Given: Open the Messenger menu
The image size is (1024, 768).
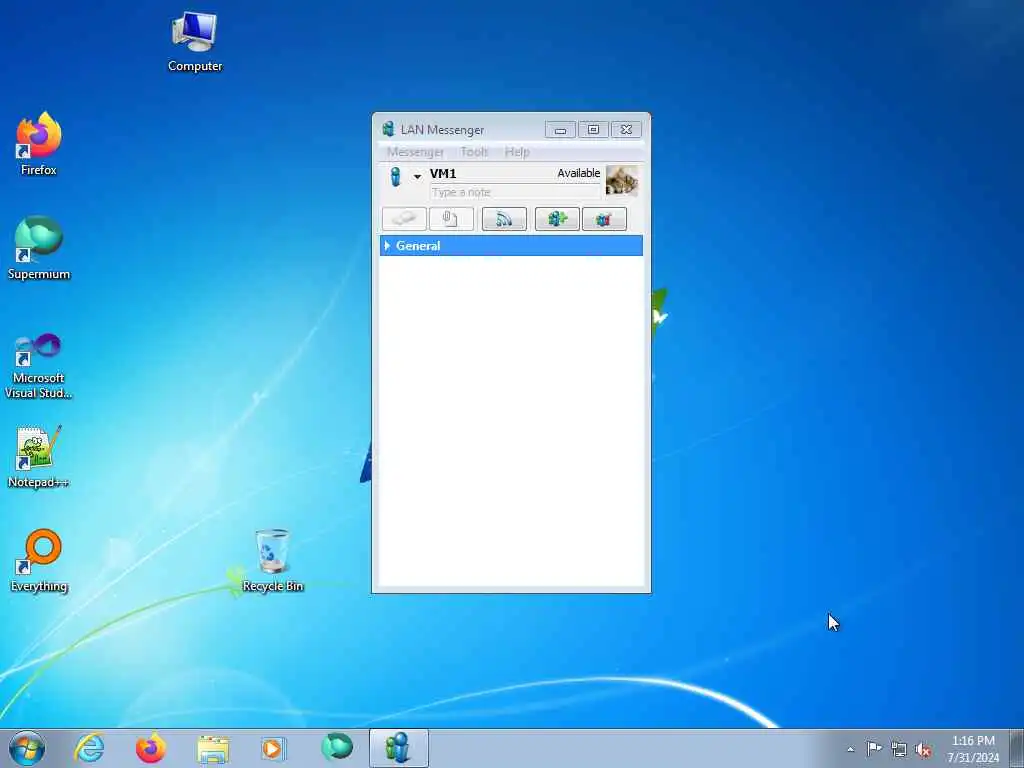Looking at the screenshot, I should click(415, 152).
